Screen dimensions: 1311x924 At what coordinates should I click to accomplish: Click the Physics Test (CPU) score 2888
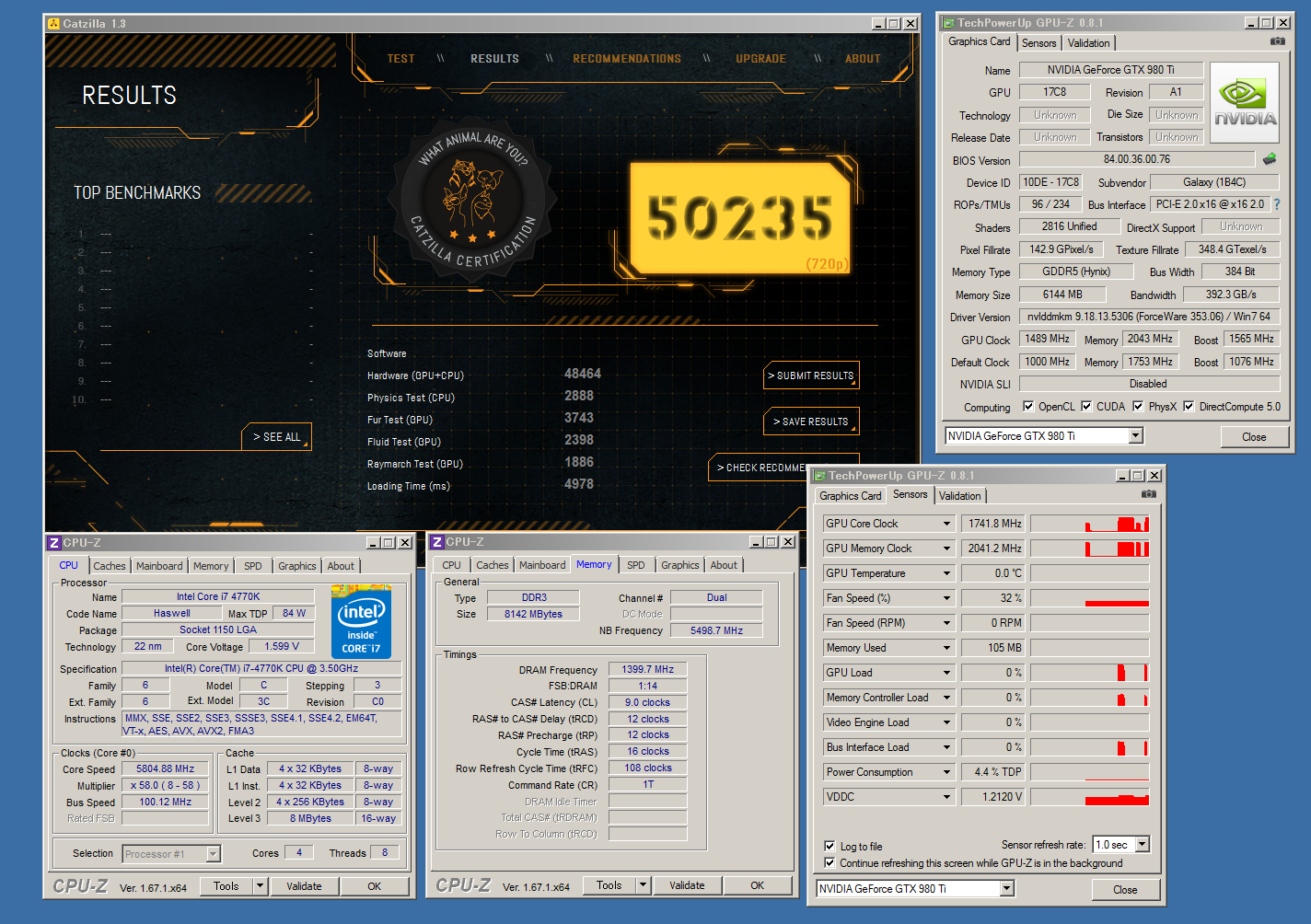pos(579,396)
